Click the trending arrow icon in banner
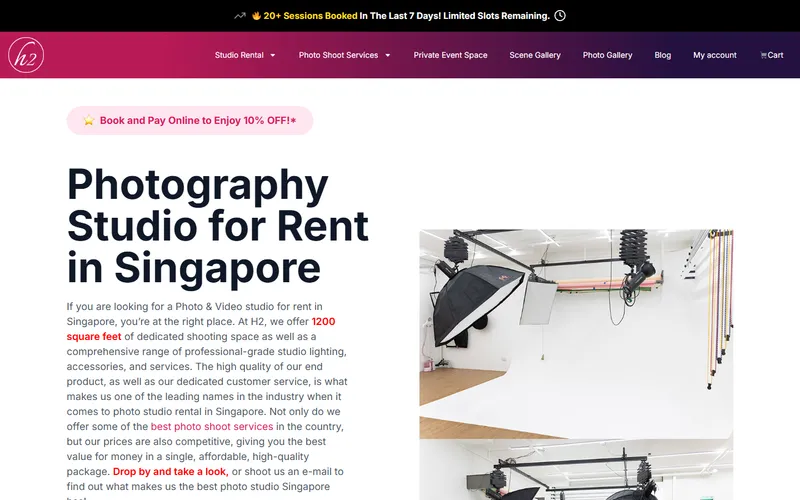 click(x=240, y=16)
